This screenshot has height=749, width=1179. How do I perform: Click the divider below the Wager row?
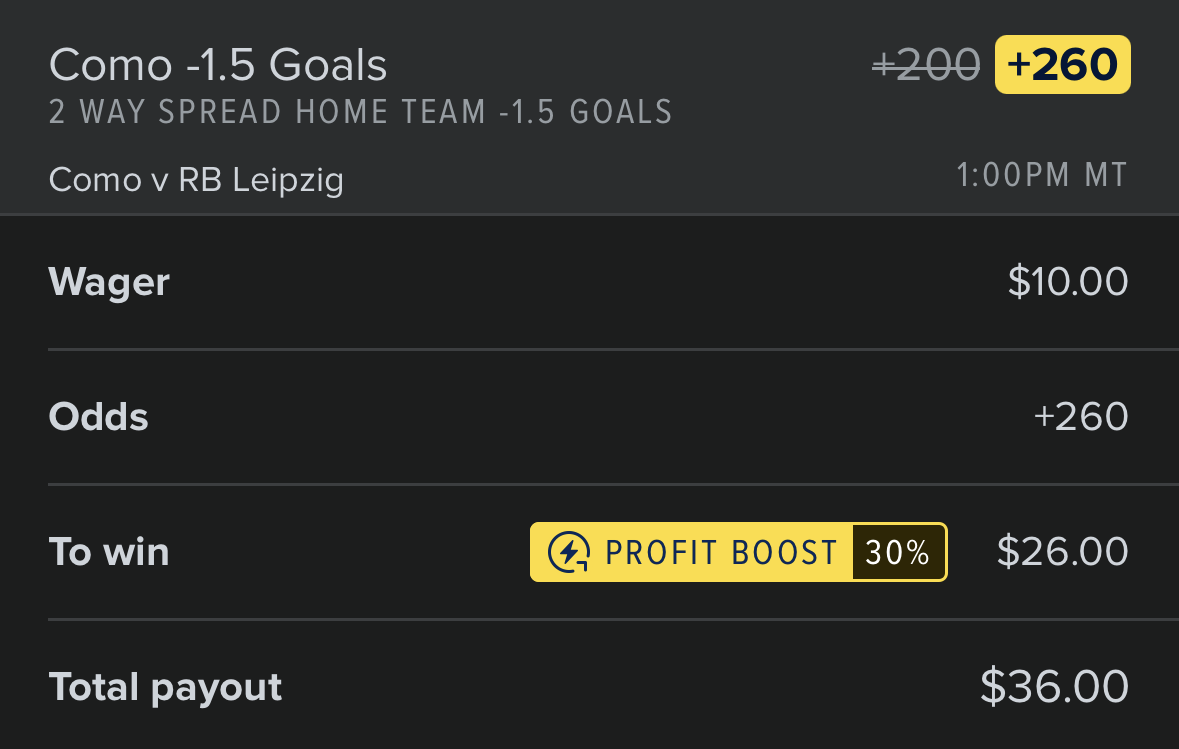pos(614,349)
